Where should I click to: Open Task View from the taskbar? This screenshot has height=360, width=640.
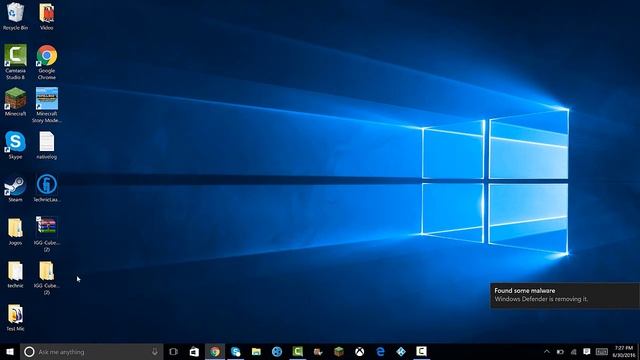tap(173, 351)
